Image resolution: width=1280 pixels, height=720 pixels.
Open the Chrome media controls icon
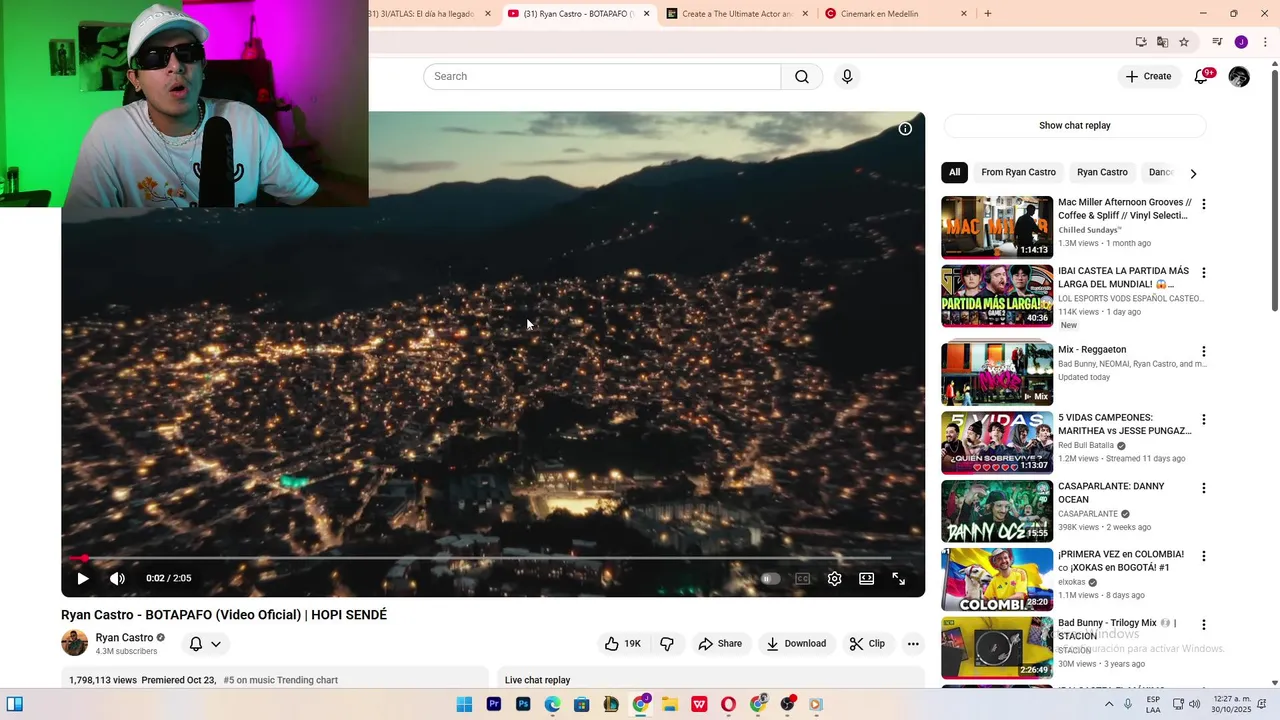click(x=1217, y=42)
